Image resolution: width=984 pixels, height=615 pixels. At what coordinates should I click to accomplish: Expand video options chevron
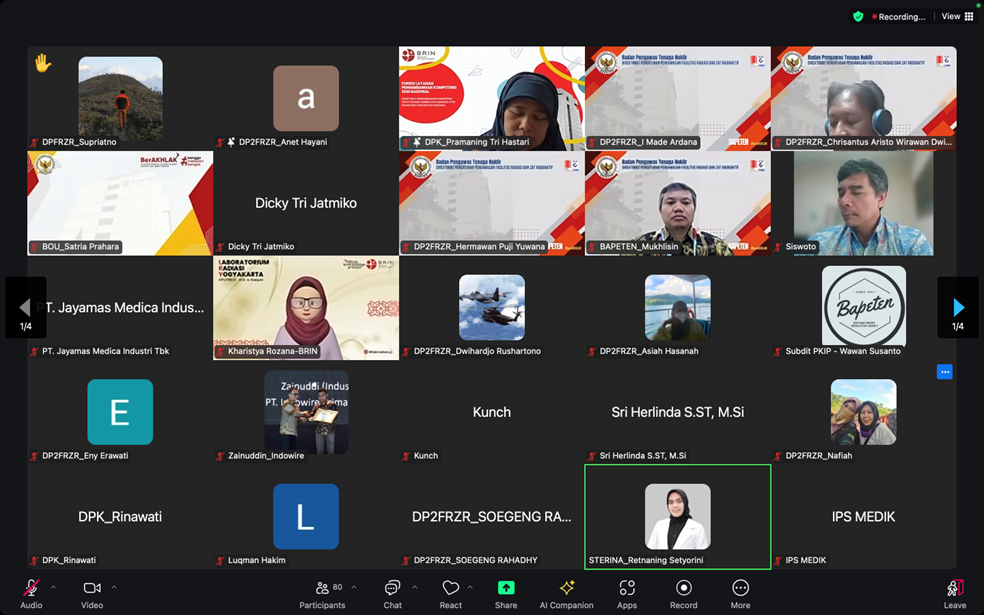point(114,587)
